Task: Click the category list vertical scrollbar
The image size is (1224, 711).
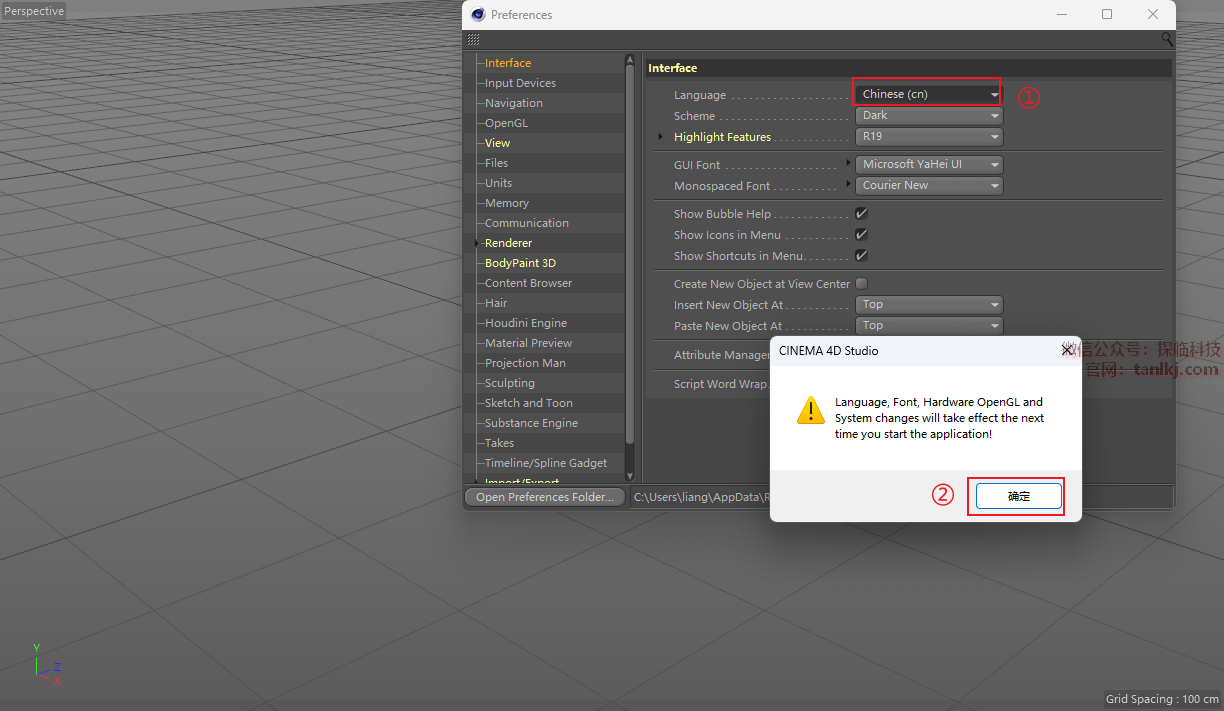Action: 630,250
